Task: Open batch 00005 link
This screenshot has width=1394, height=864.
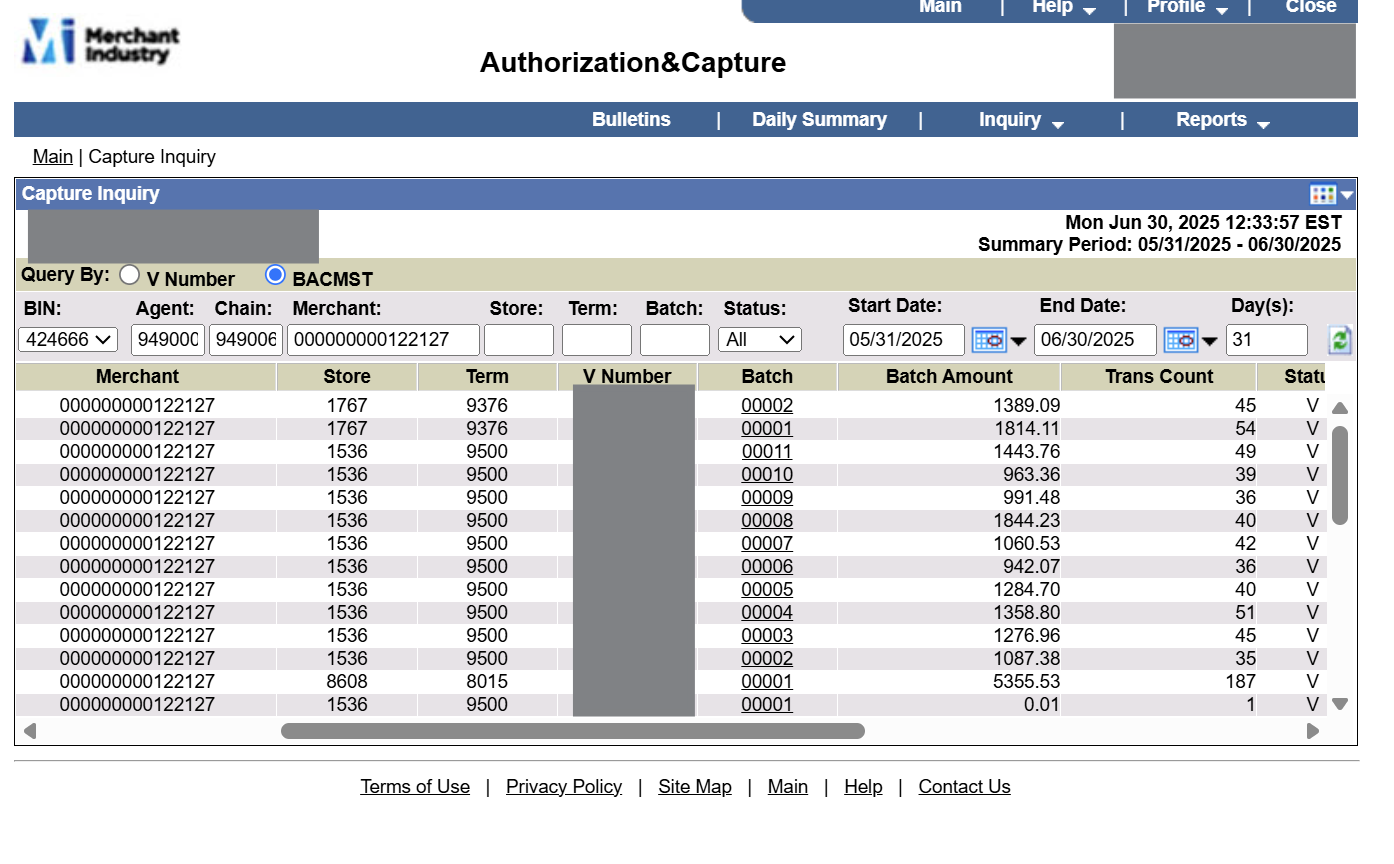Action: 767,590
